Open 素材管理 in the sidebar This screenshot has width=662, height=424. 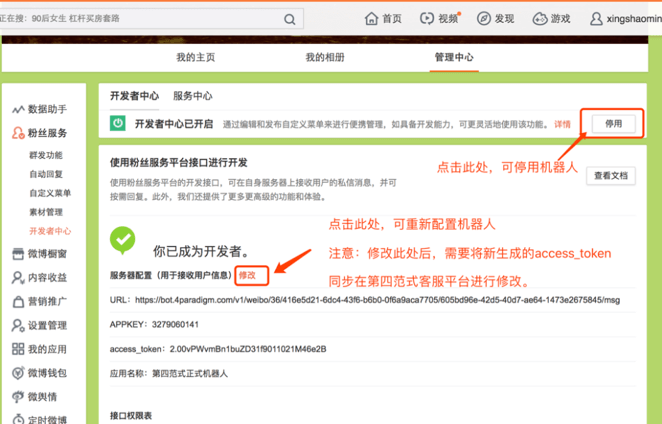tap(46, 212)
